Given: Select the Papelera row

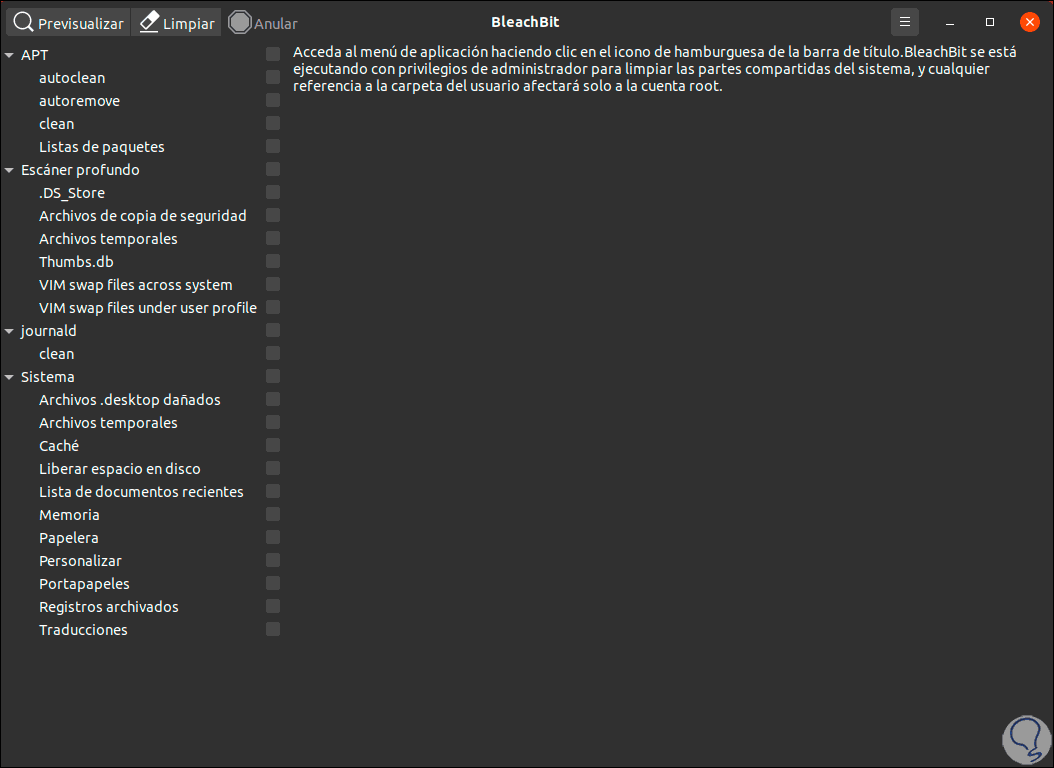Looking at the screenshot, I should (69, 538).
